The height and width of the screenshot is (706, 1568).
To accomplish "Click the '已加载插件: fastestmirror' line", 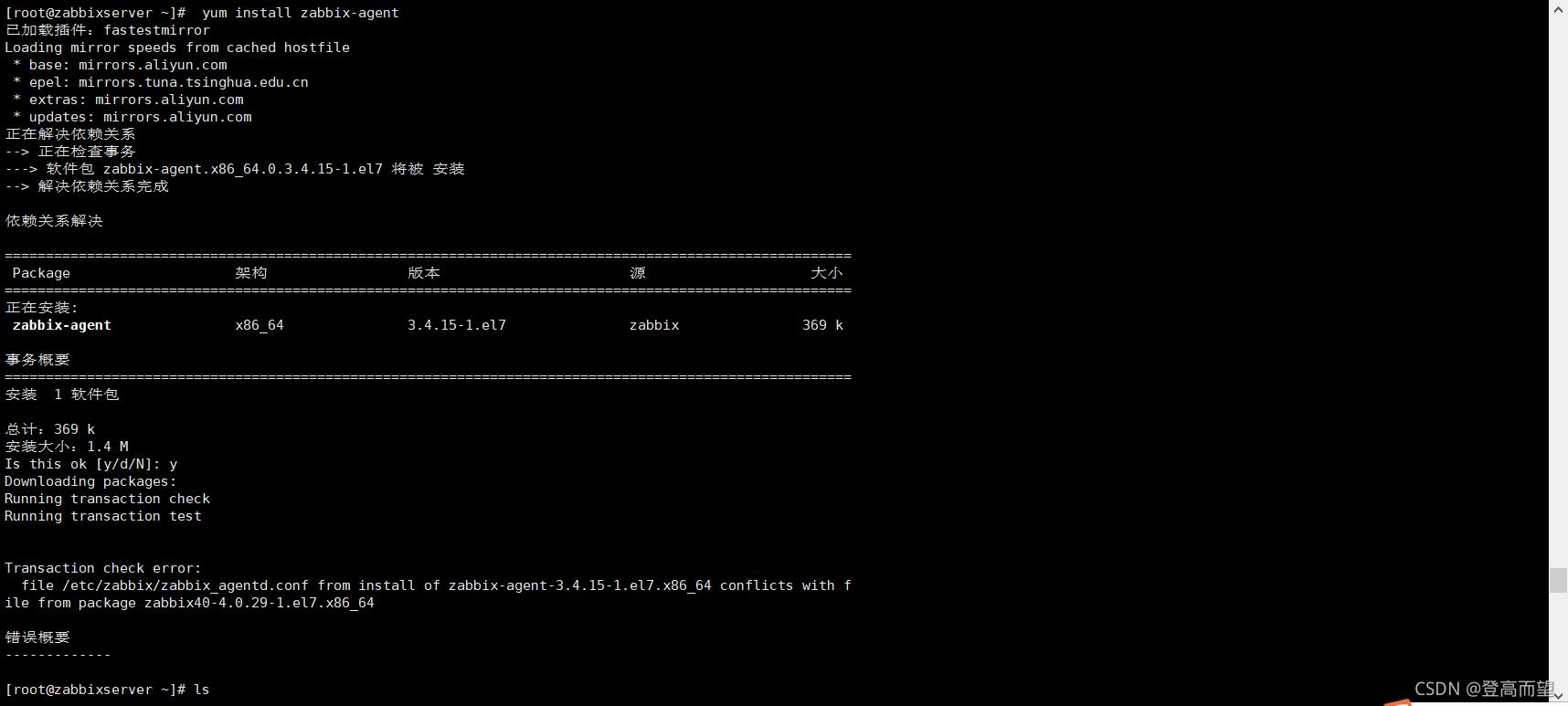I will 108,30.
